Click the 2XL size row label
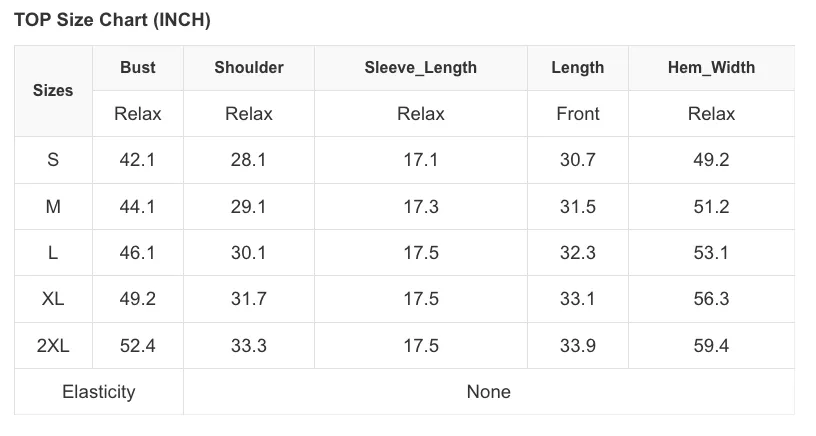 pos(53,345)
